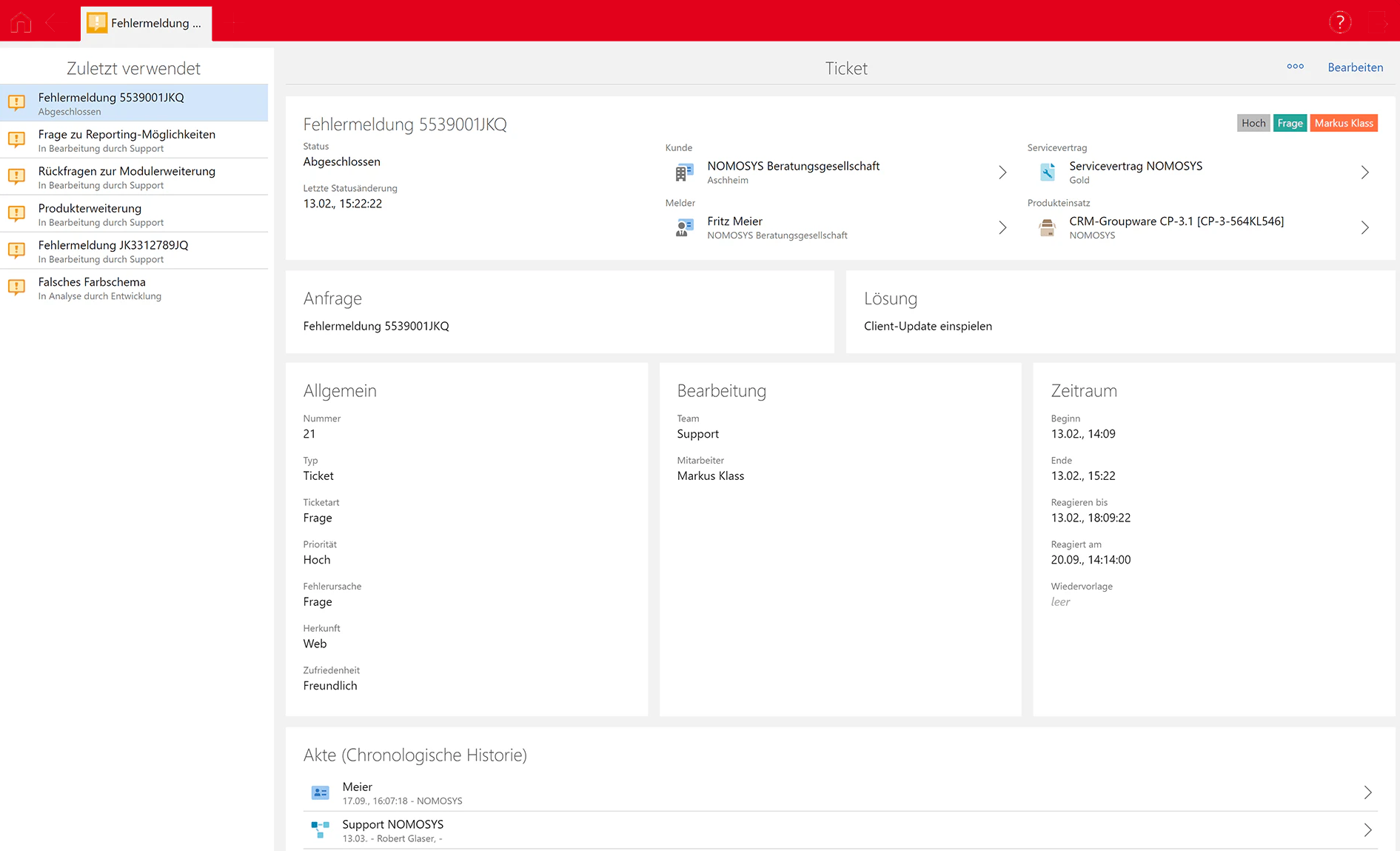
Task: Click the Hoch priority tag
Action: (1253, 123)
